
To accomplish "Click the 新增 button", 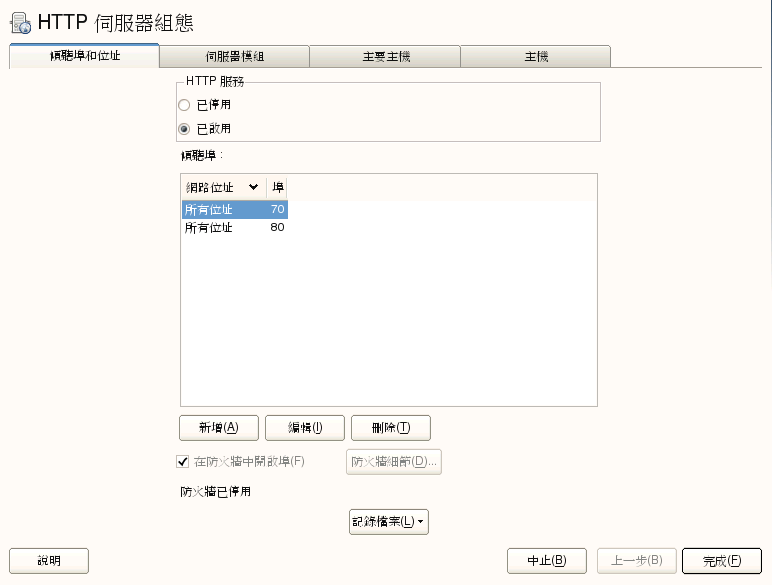I will click(x=218, y=428).
